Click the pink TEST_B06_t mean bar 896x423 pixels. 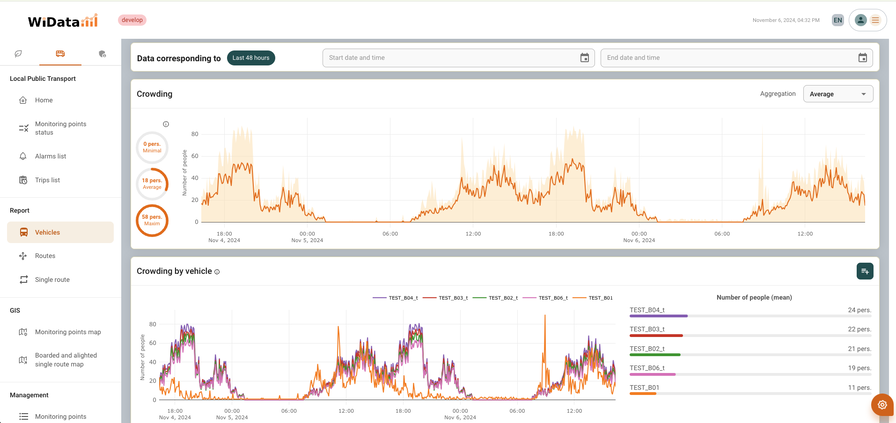click(653, 374)
